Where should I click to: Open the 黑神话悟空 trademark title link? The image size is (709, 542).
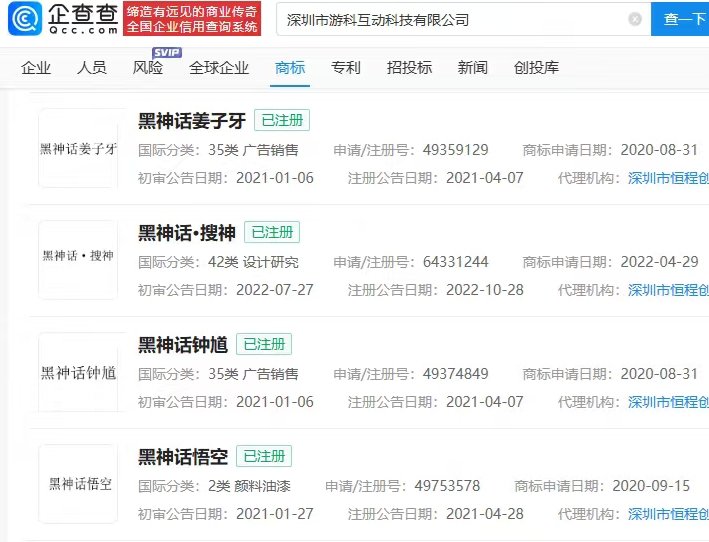pos(183,457)
